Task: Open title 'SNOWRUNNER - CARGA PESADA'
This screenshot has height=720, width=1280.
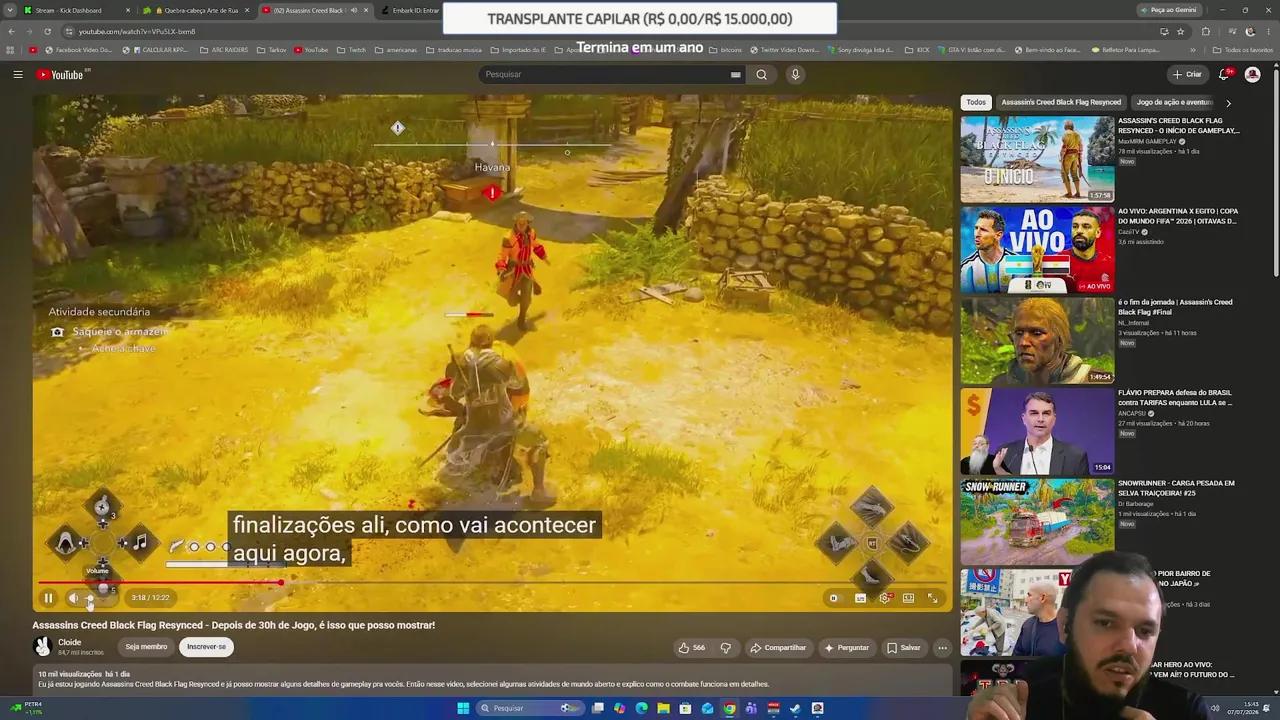Action: pos(1177,488)
